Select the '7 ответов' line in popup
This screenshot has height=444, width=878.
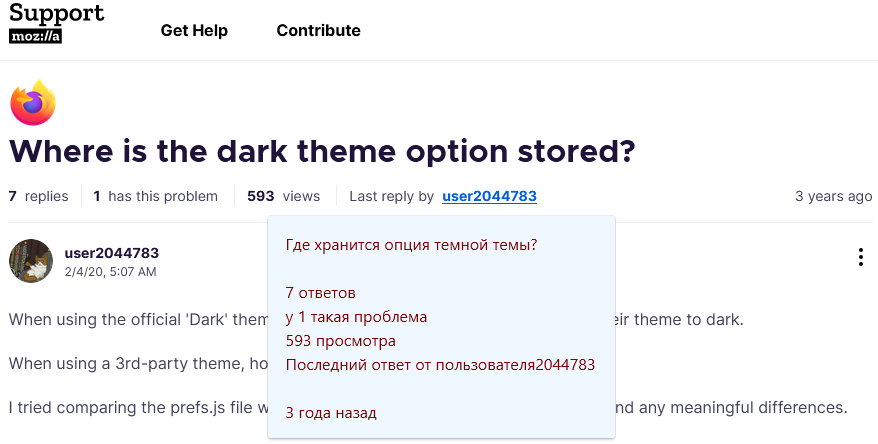[320, 293]
